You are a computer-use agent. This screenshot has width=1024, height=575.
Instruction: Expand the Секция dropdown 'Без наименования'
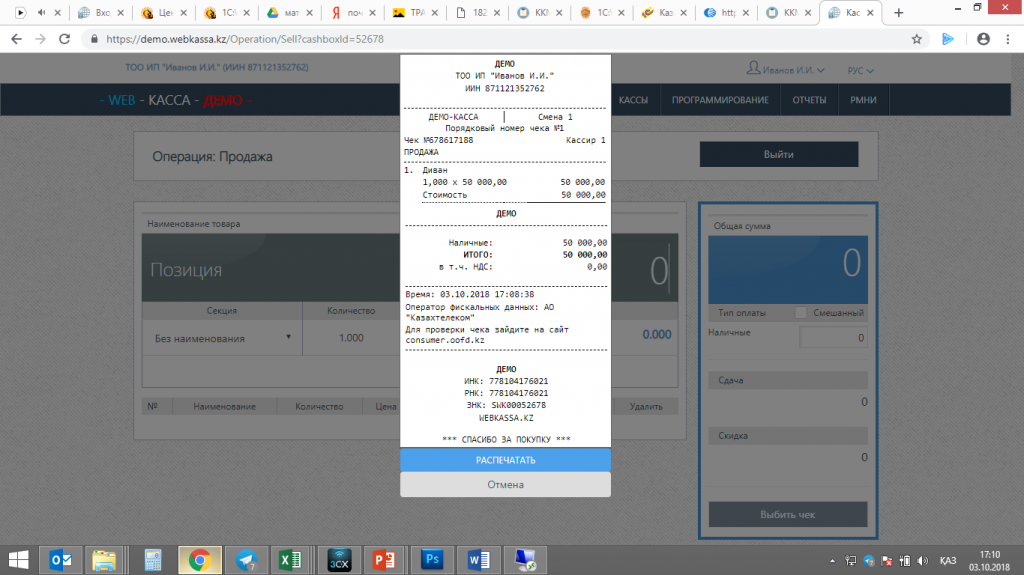220,338
